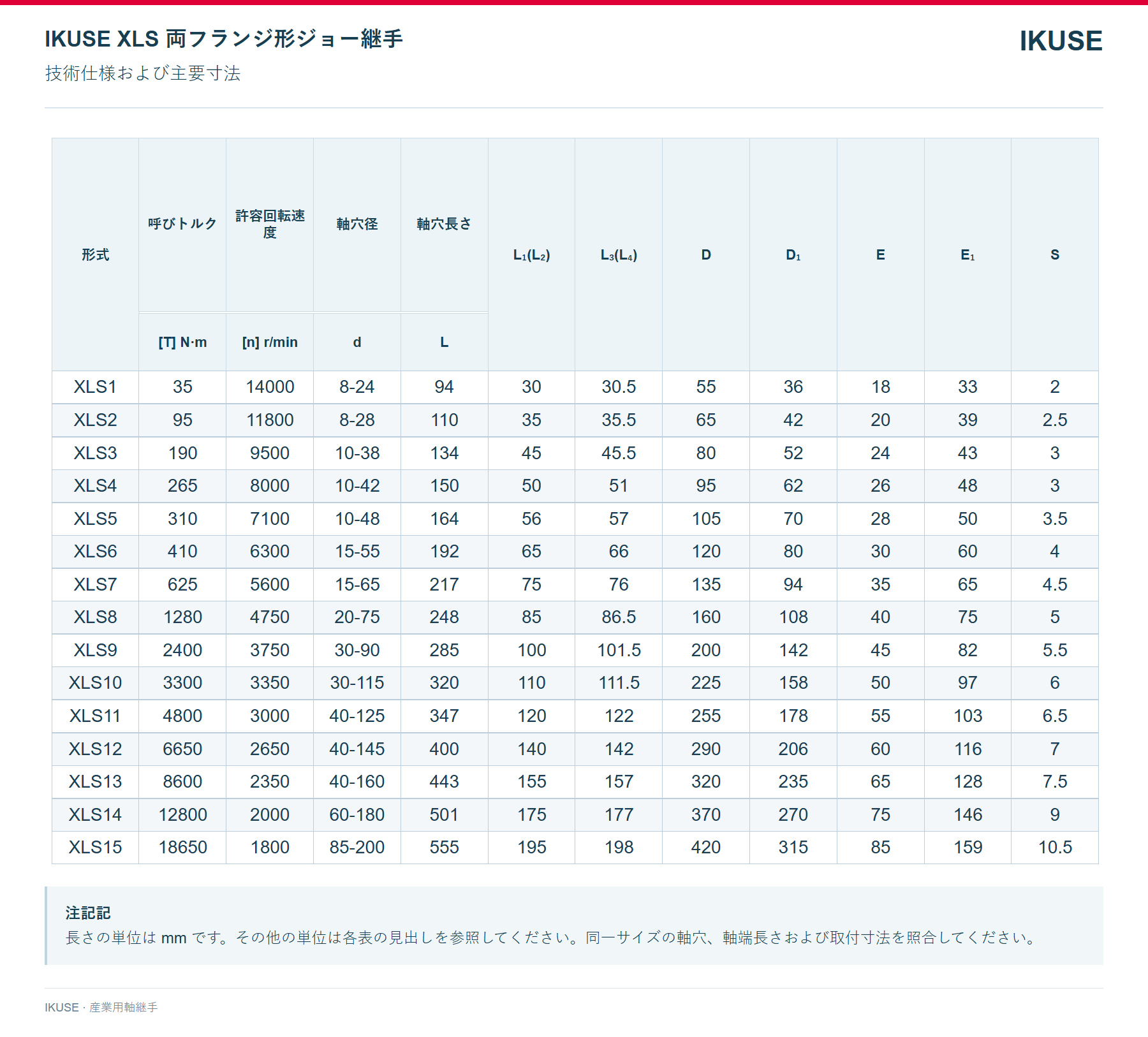Viewport: 1148px width, 1037px height.
Task: Click S value '10.5' in XLS15 row
Action: coord(1055,847)
